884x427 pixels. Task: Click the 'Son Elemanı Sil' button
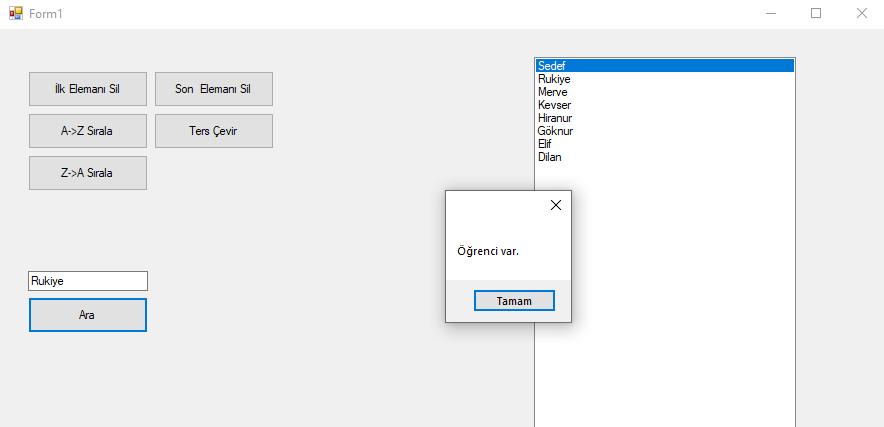pyautogui.click(x=213, y=89)
